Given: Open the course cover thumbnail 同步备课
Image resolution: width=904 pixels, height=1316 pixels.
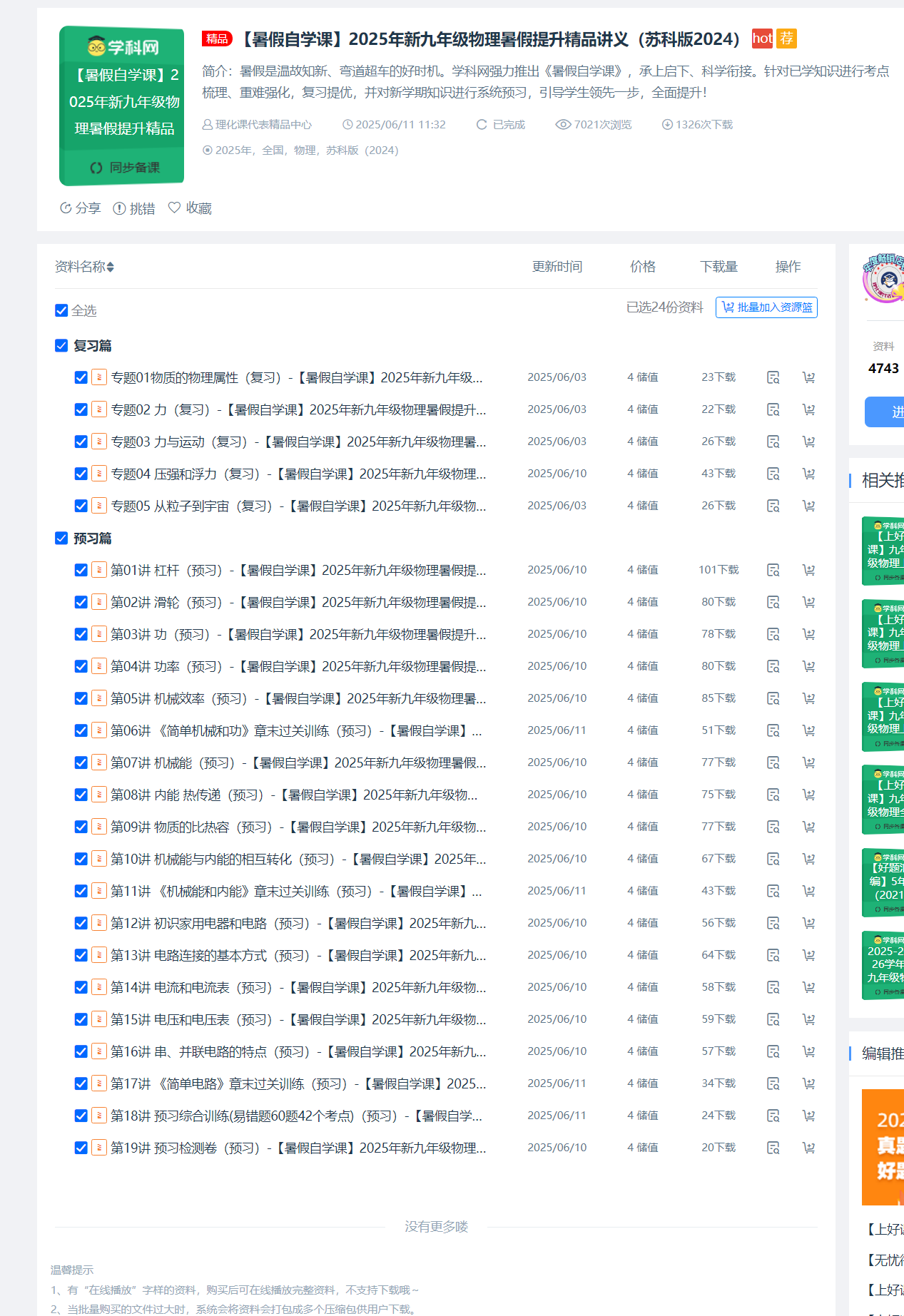Looking at the screenshot, I should pos(121,106).
